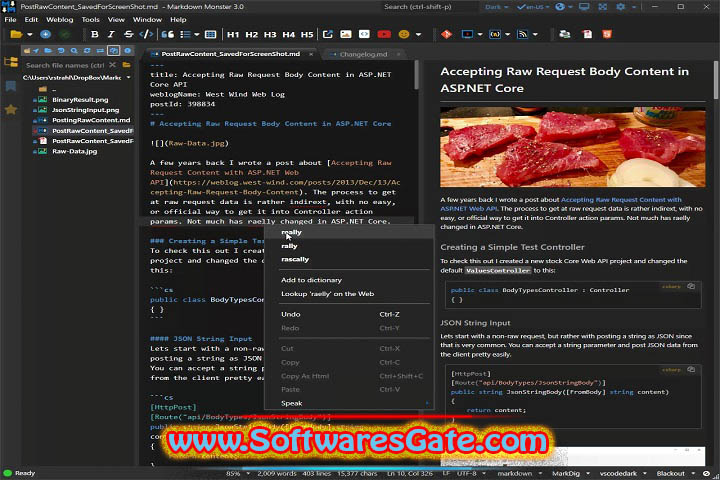This screenshot has height=480, width=720.
Task: Open Raw-Data.jpg in the file list
Action: tap(75, 151)
